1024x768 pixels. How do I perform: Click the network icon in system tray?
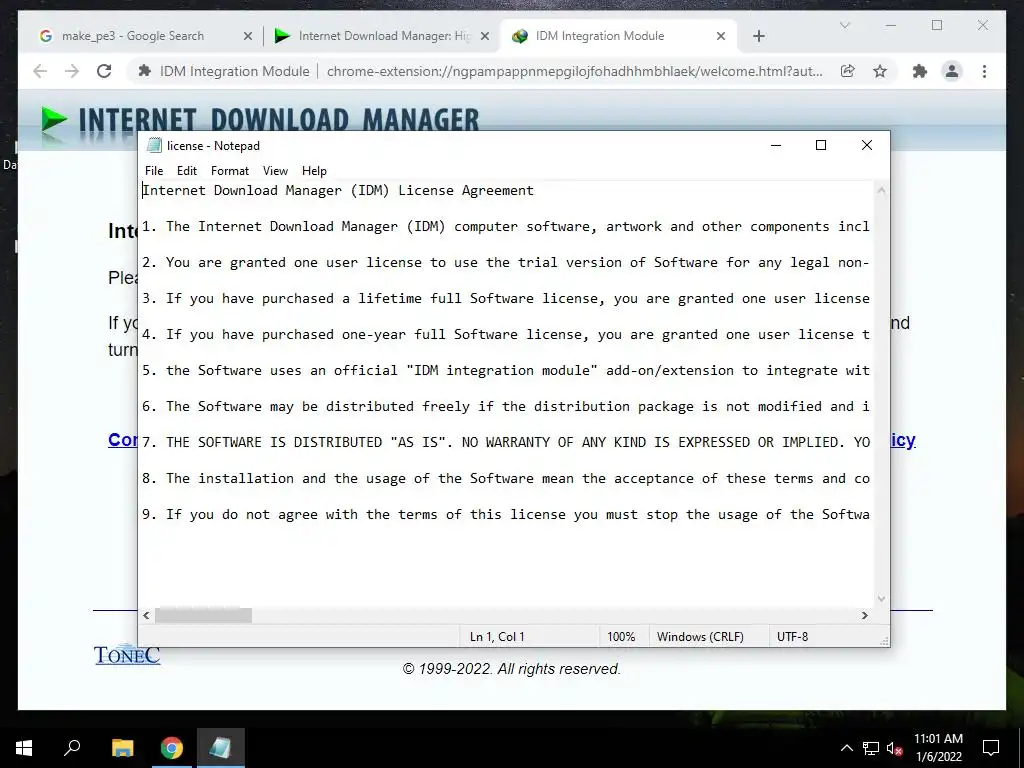click(x=871, y=748)
